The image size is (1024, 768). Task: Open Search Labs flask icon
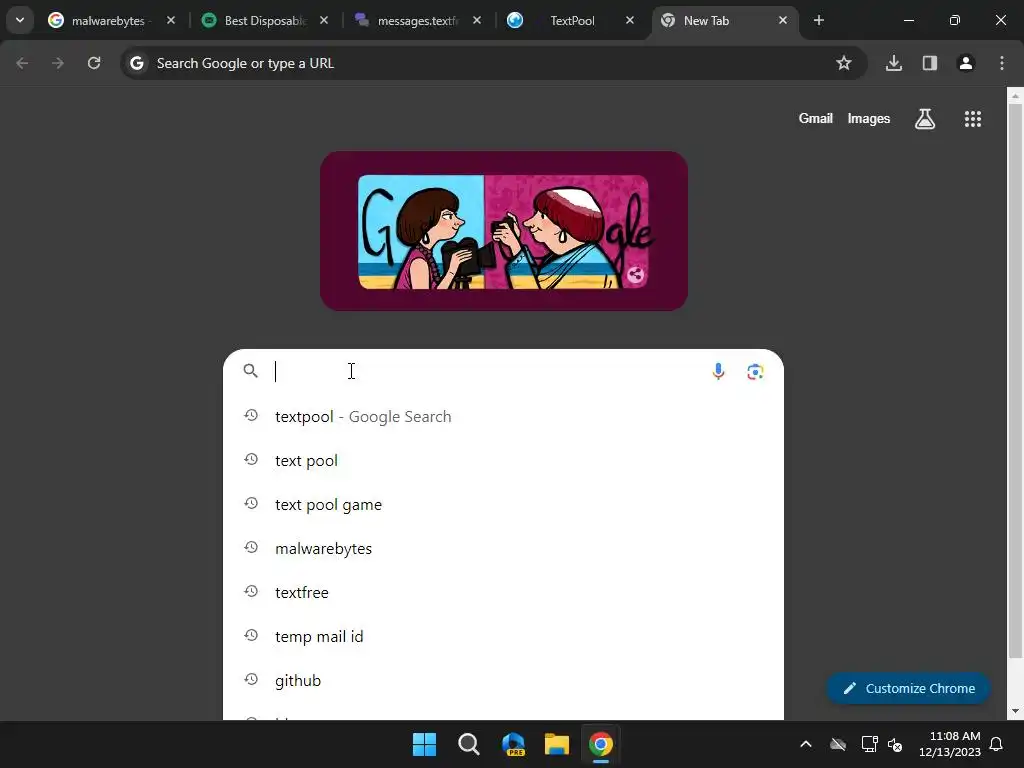pyautogui.click(x=925, y=119)
